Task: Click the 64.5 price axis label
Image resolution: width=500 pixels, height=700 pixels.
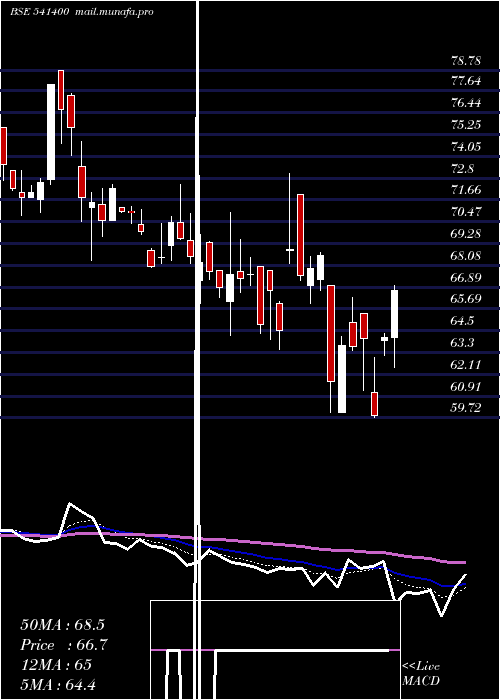Action: pyautogui.click(x=462, y=321)
